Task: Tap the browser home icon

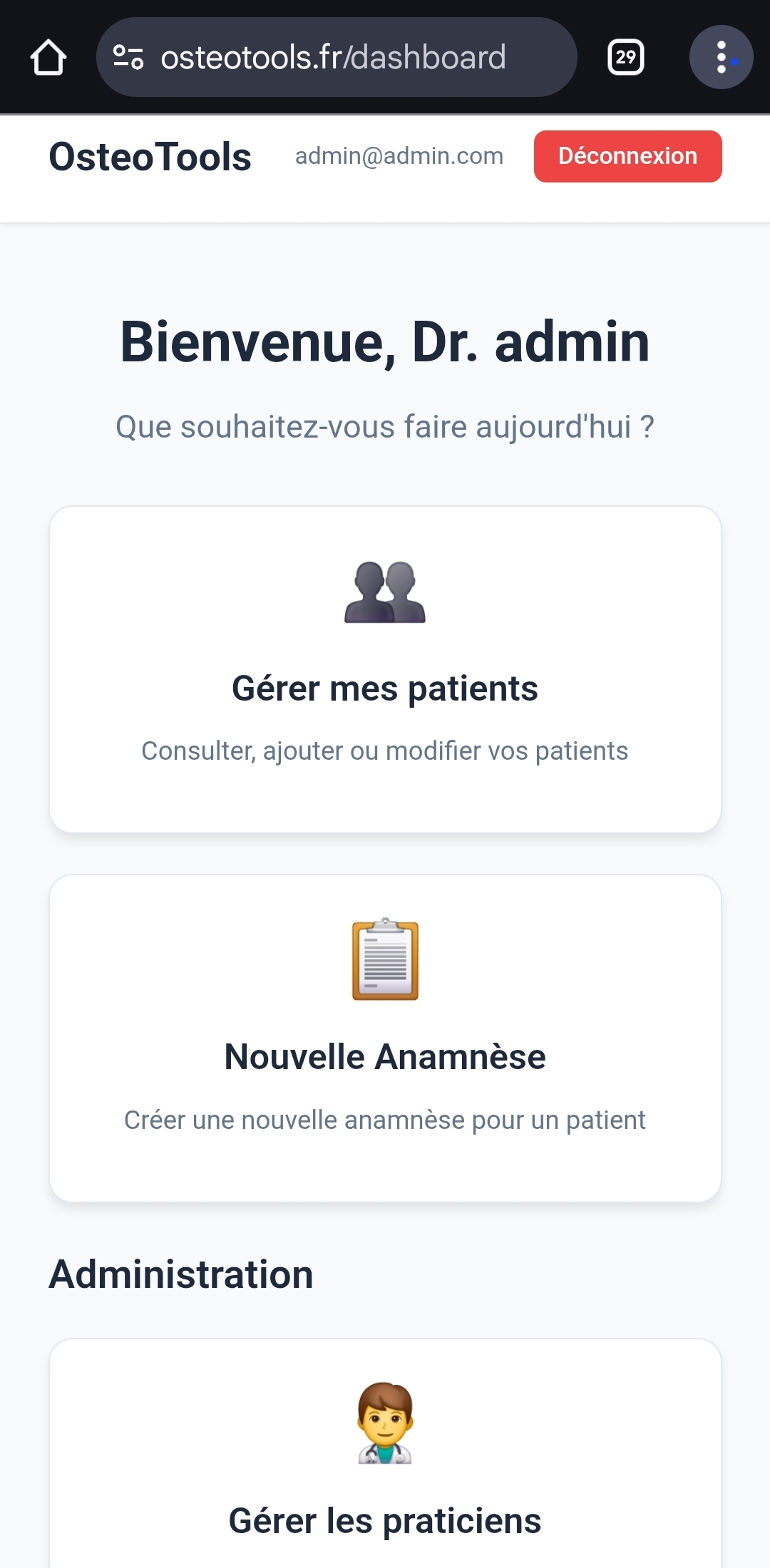Action: click(48, 58)
